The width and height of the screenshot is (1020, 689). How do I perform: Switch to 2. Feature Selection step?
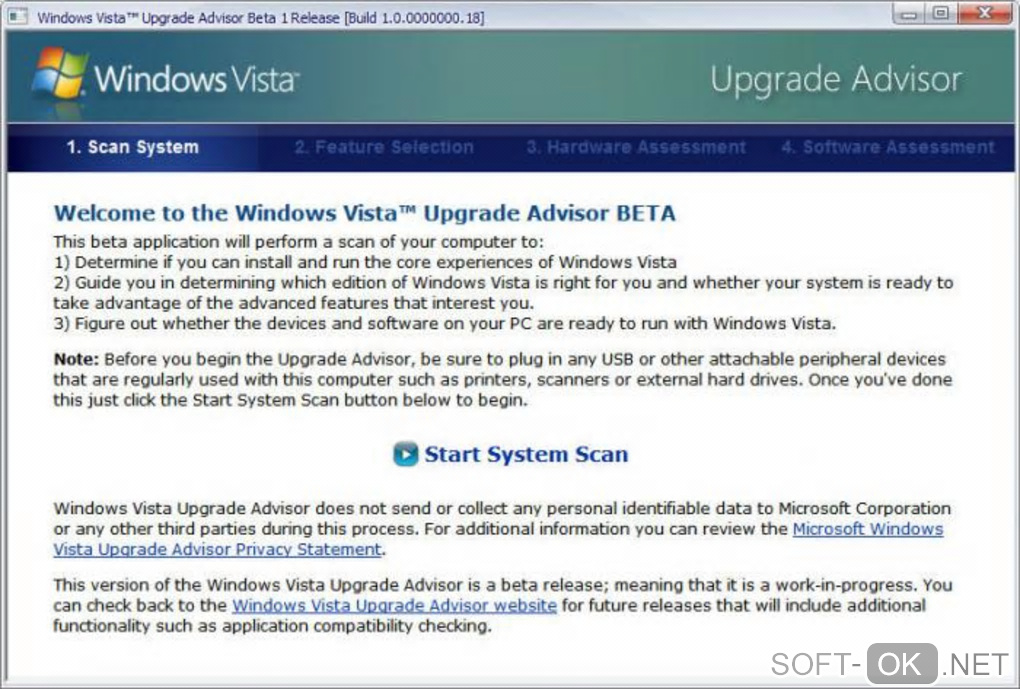click(x=384, y=147)
